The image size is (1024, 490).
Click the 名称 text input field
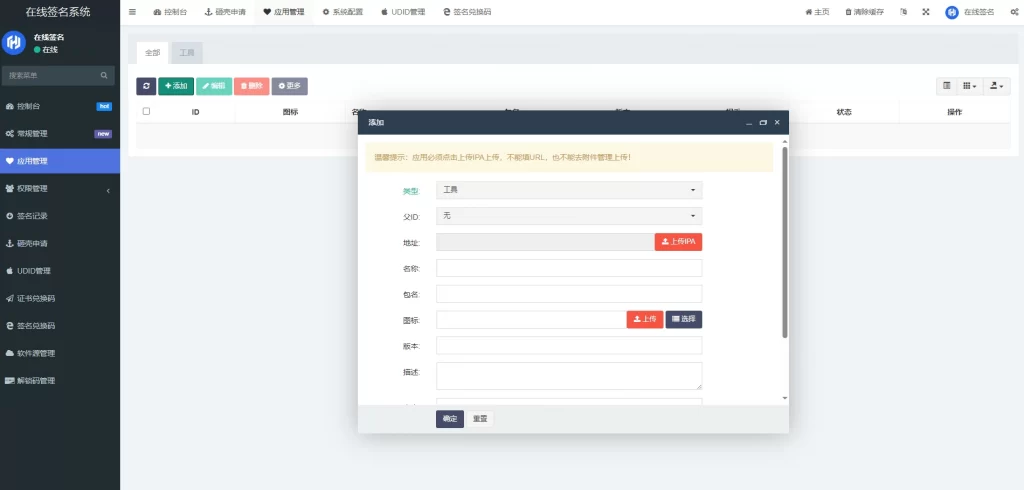(569, 268)
